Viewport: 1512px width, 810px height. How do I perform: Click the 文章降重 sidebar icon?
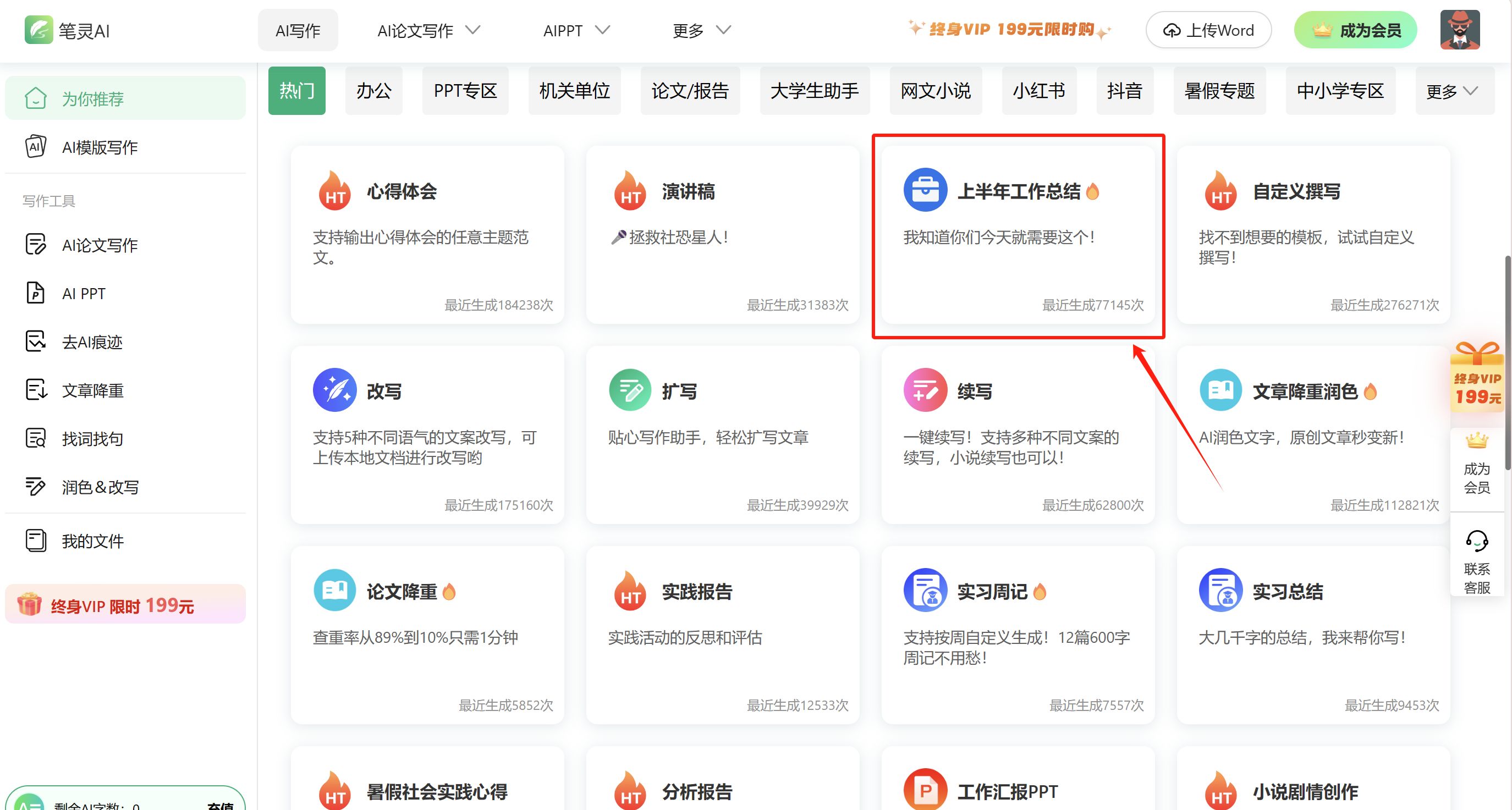(35, 390)
